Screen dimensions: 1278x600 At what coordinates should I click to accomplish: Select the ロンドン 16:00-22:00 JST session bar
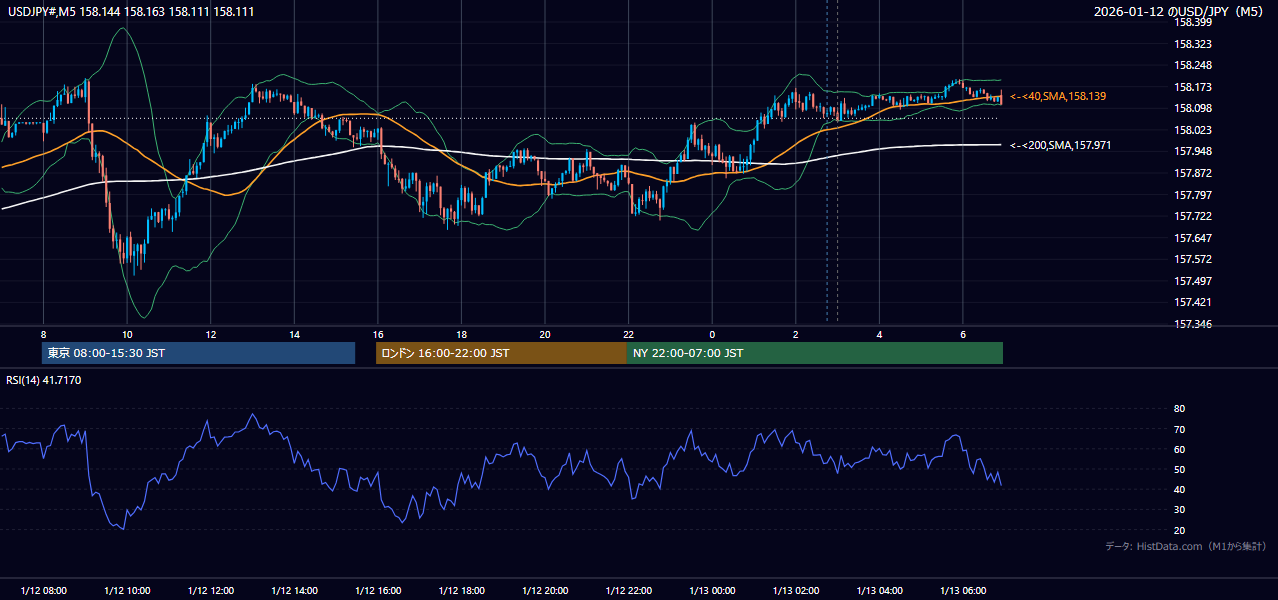pyautogui.click(x=501, y=353)
